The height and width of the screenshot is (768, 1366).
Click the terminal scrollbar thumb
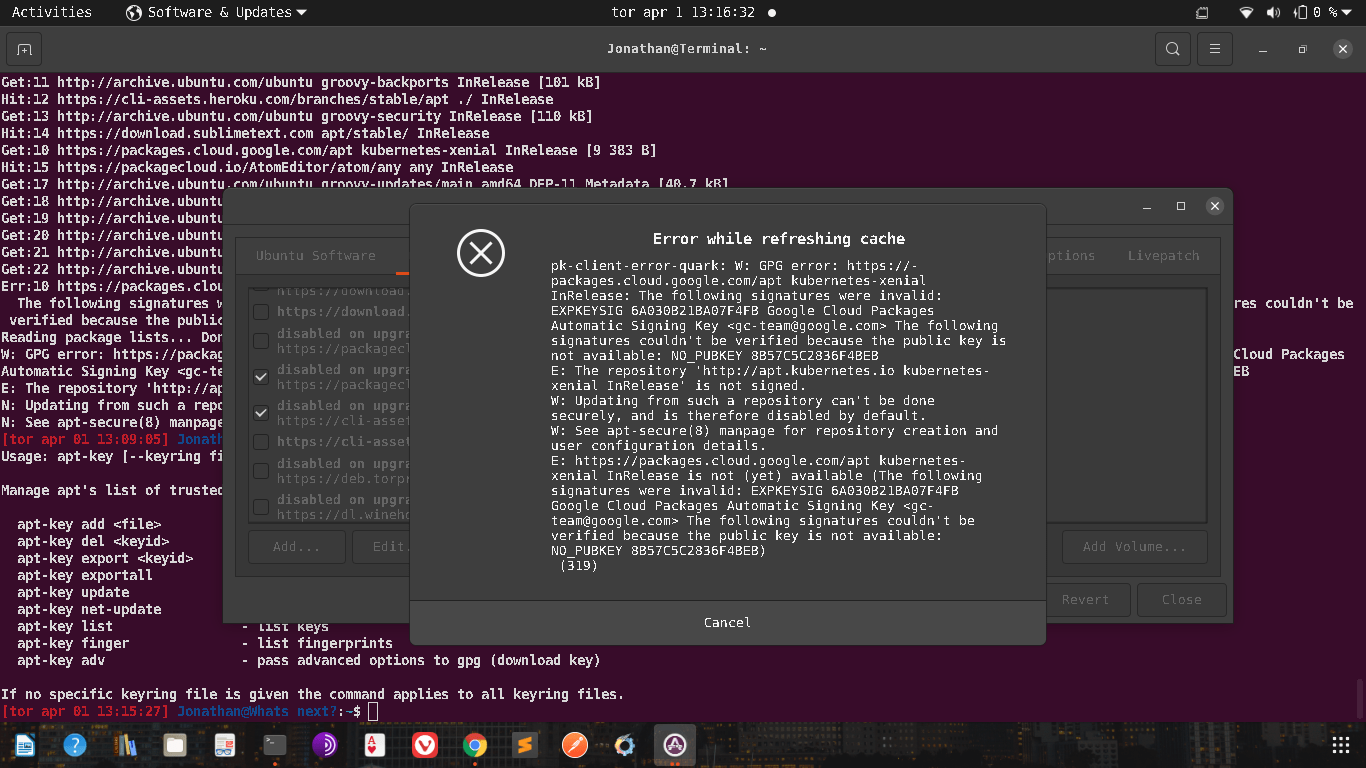[1360, 699]
